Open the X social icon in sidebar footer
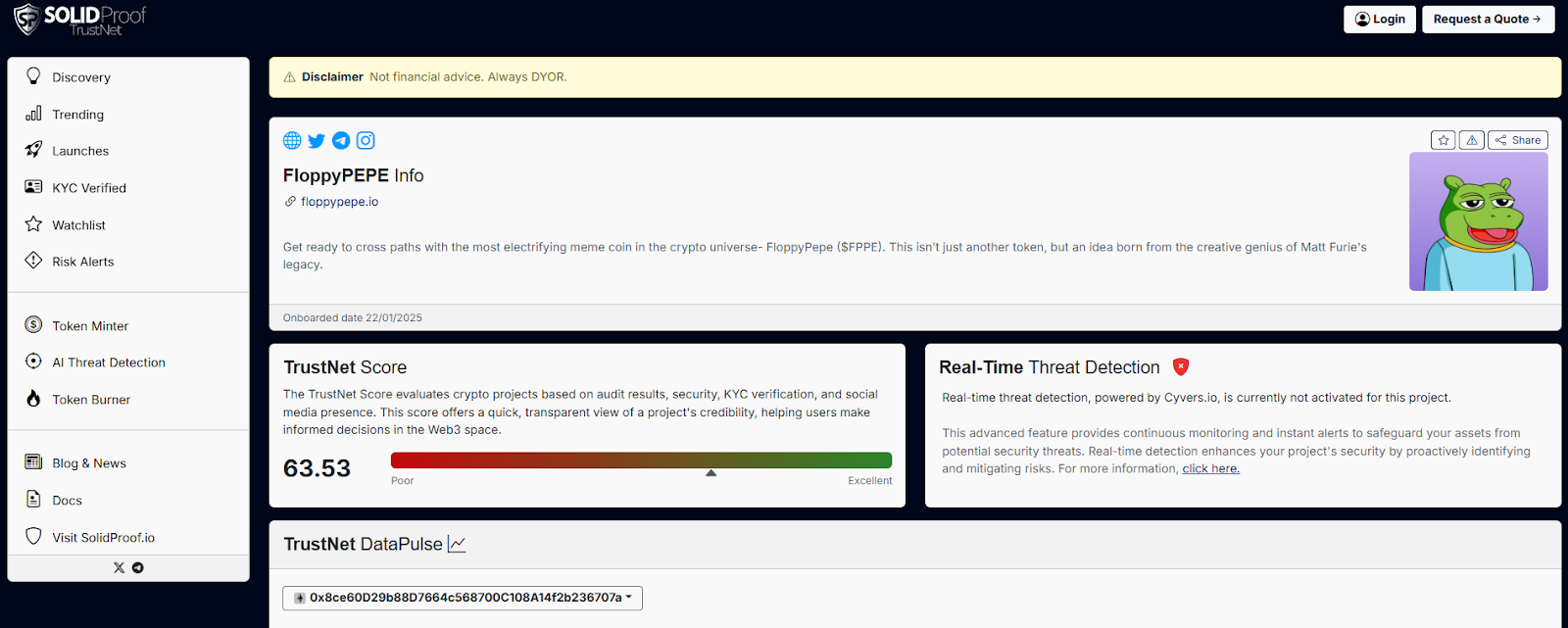 tap(119, 567)
